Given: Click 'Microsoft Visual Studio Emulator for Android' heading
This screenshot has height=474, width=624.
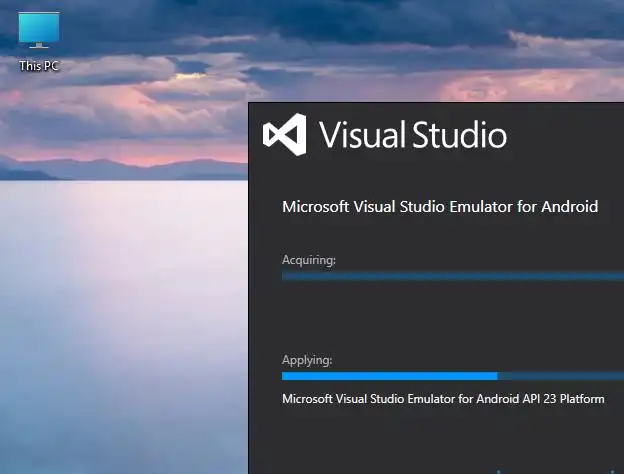Looking at the screenshot, I should point(440,207).
